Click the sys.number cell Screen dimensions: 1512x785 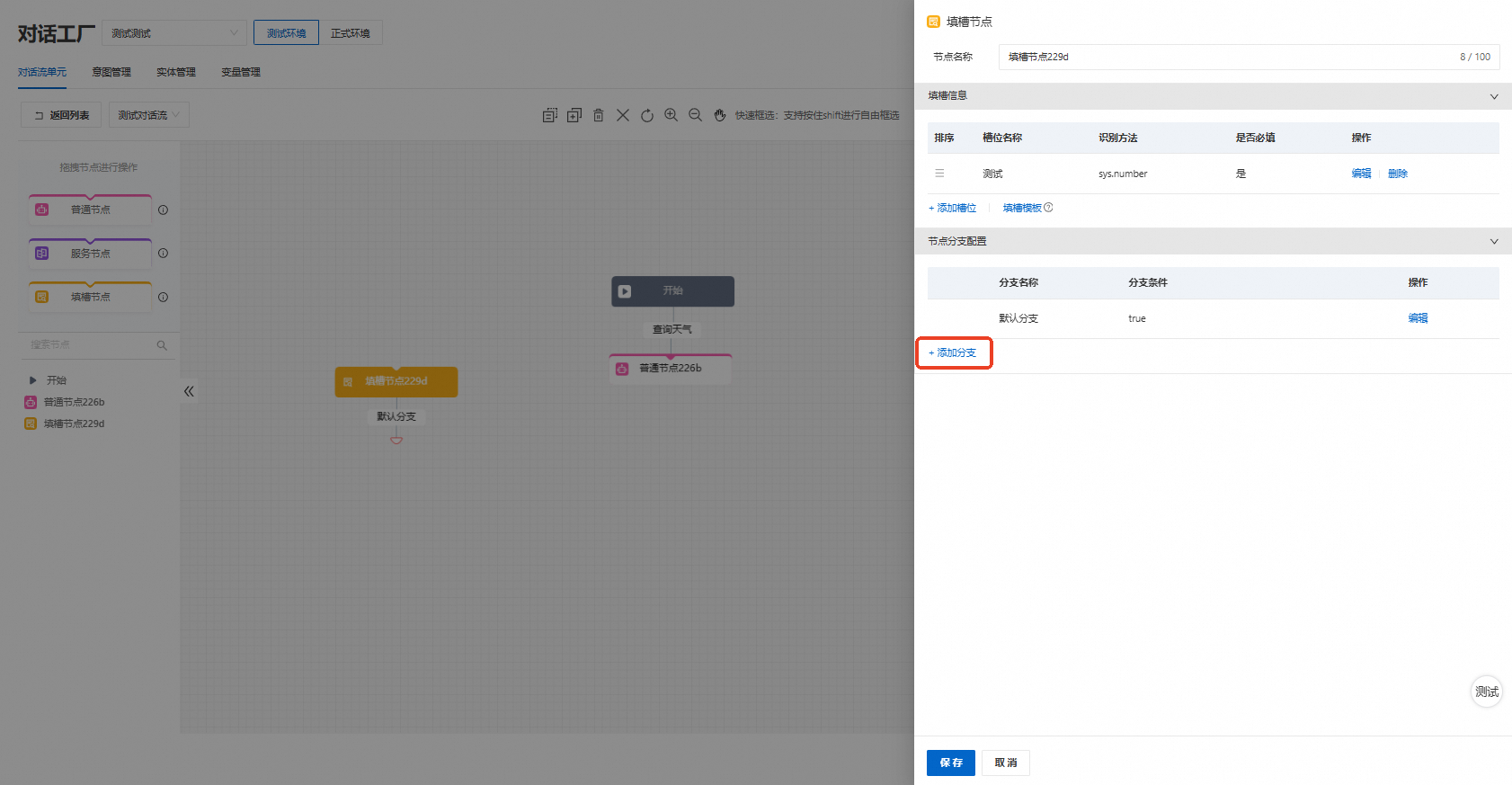tap(1123, 174)
